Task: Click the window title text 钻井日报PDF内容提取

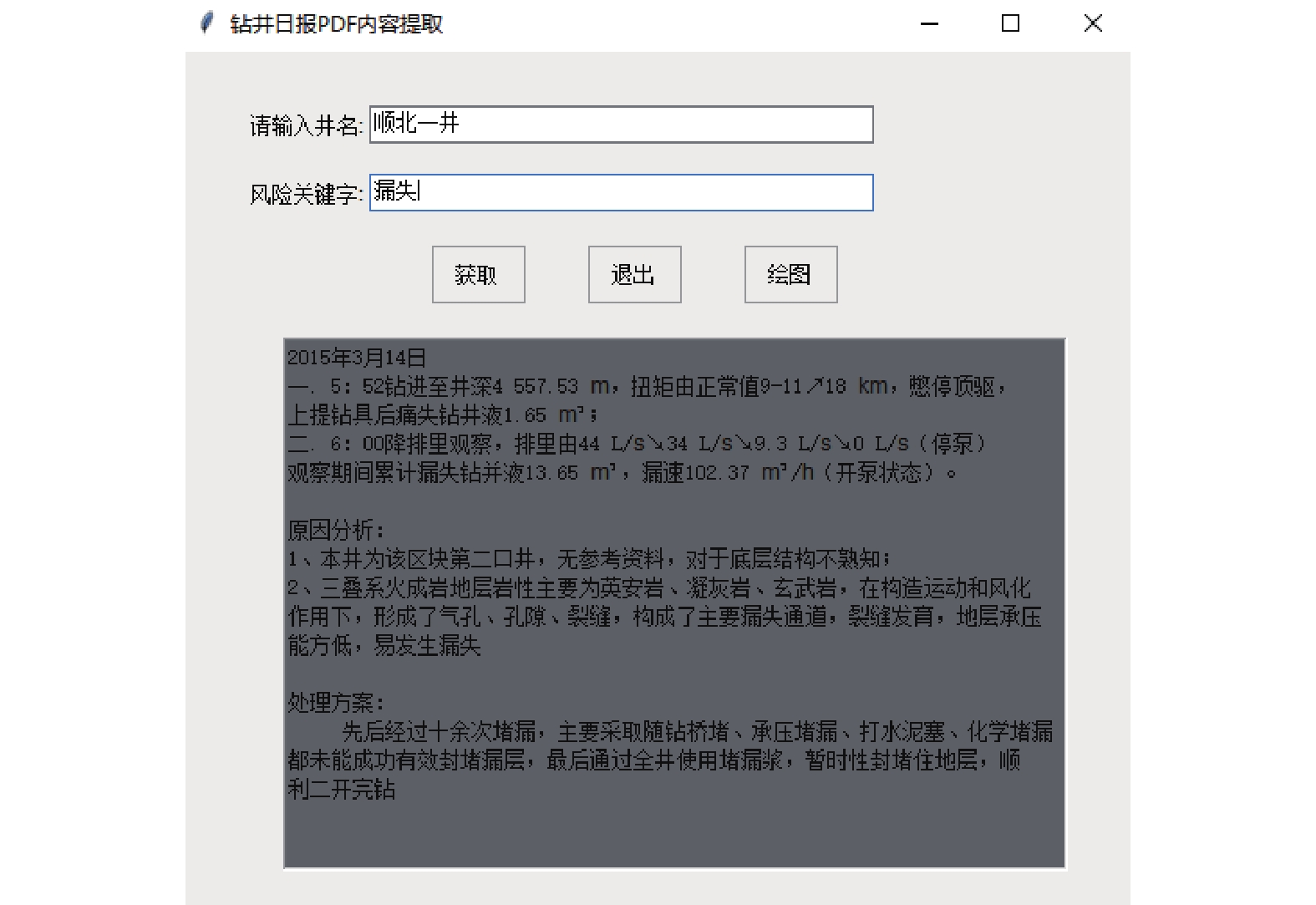Action: pyautogui.click(x=336, y=24)
